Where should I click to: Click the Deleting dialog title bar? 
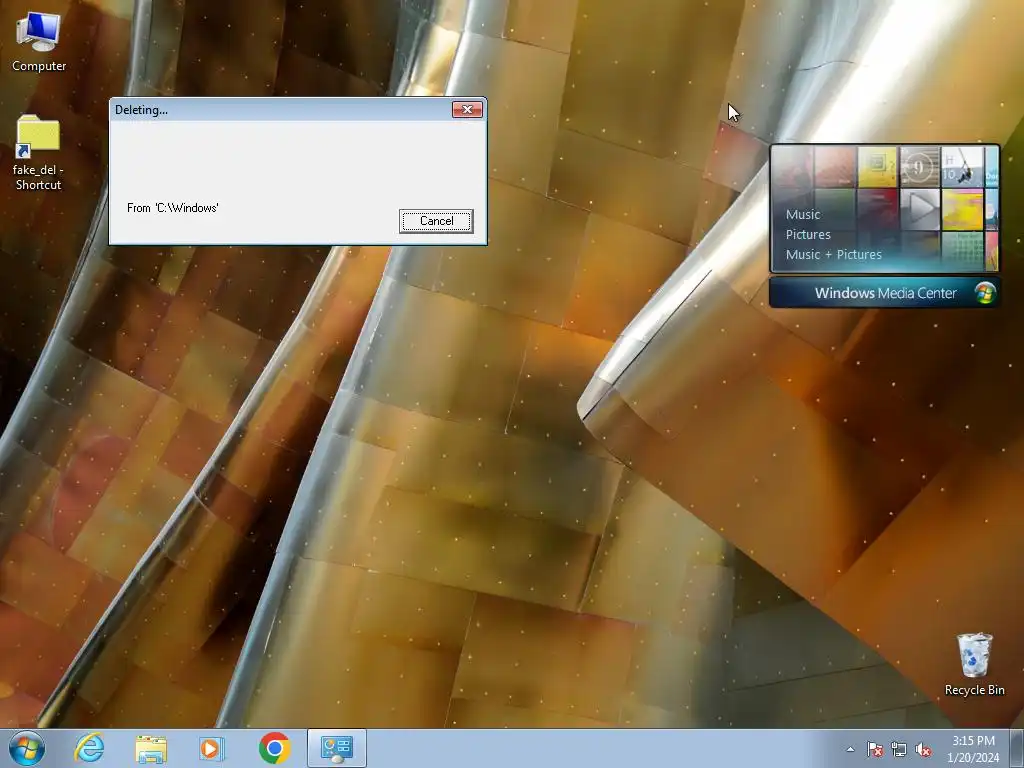pos(281,110)
